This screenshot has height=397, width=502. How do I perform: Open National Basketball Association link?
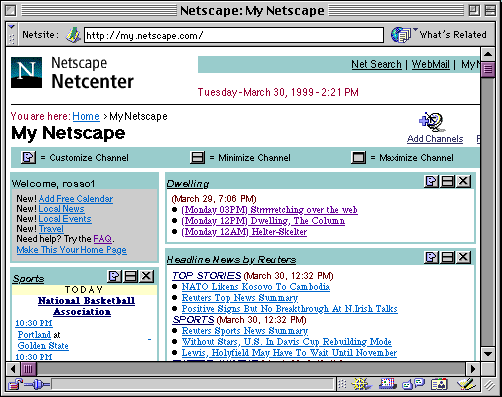(86, 306)
